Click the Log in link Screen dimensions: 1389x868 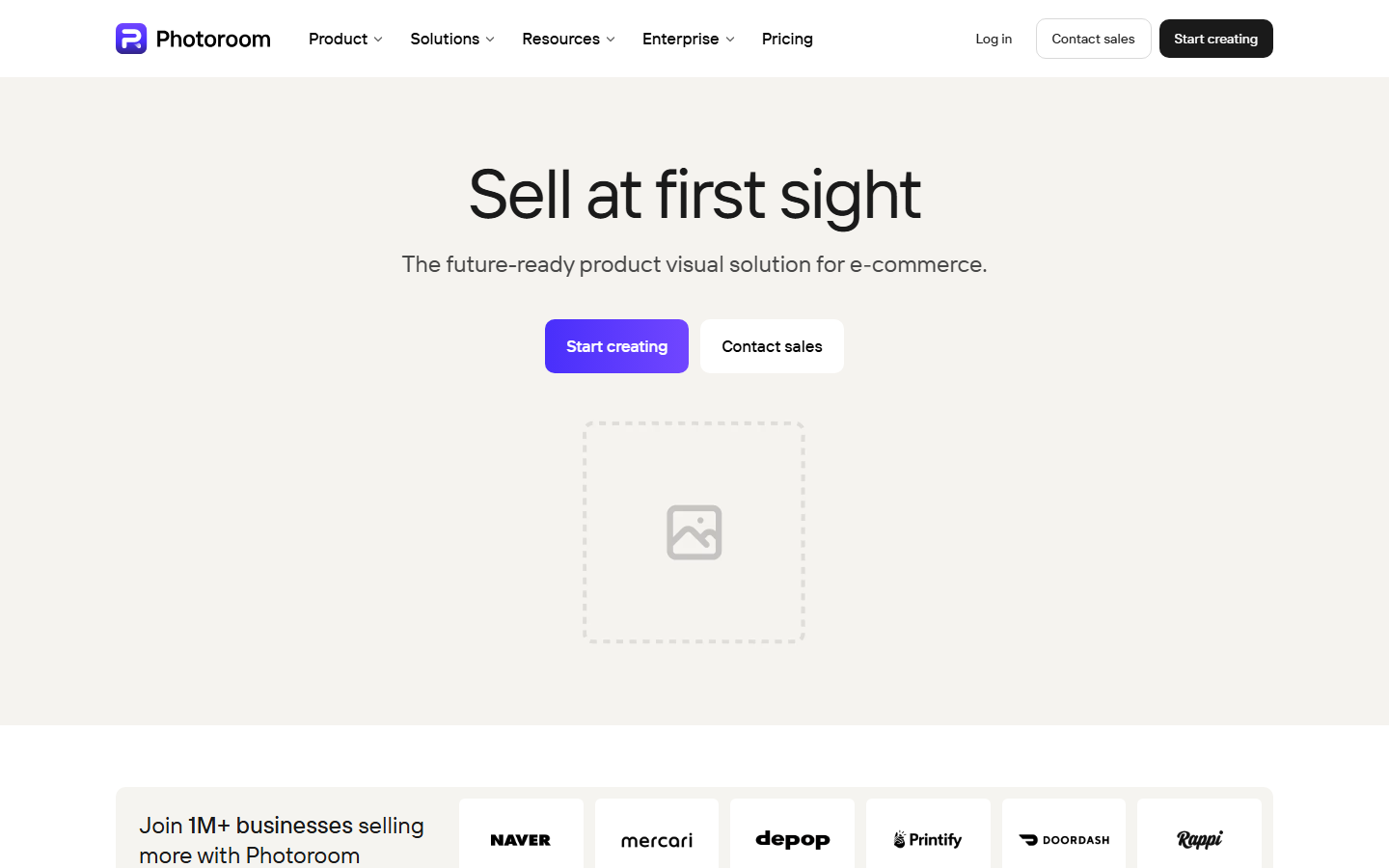[x=994, y=39]
